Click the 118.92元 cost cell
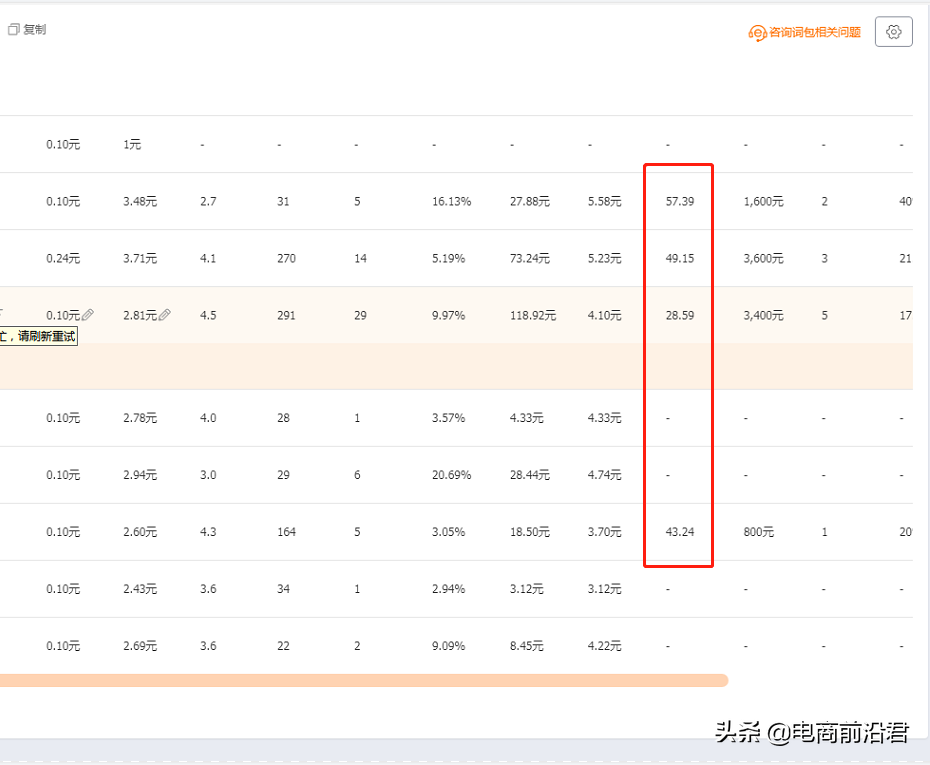Screen dimensions: 930x765 click(x=533, y=315)
